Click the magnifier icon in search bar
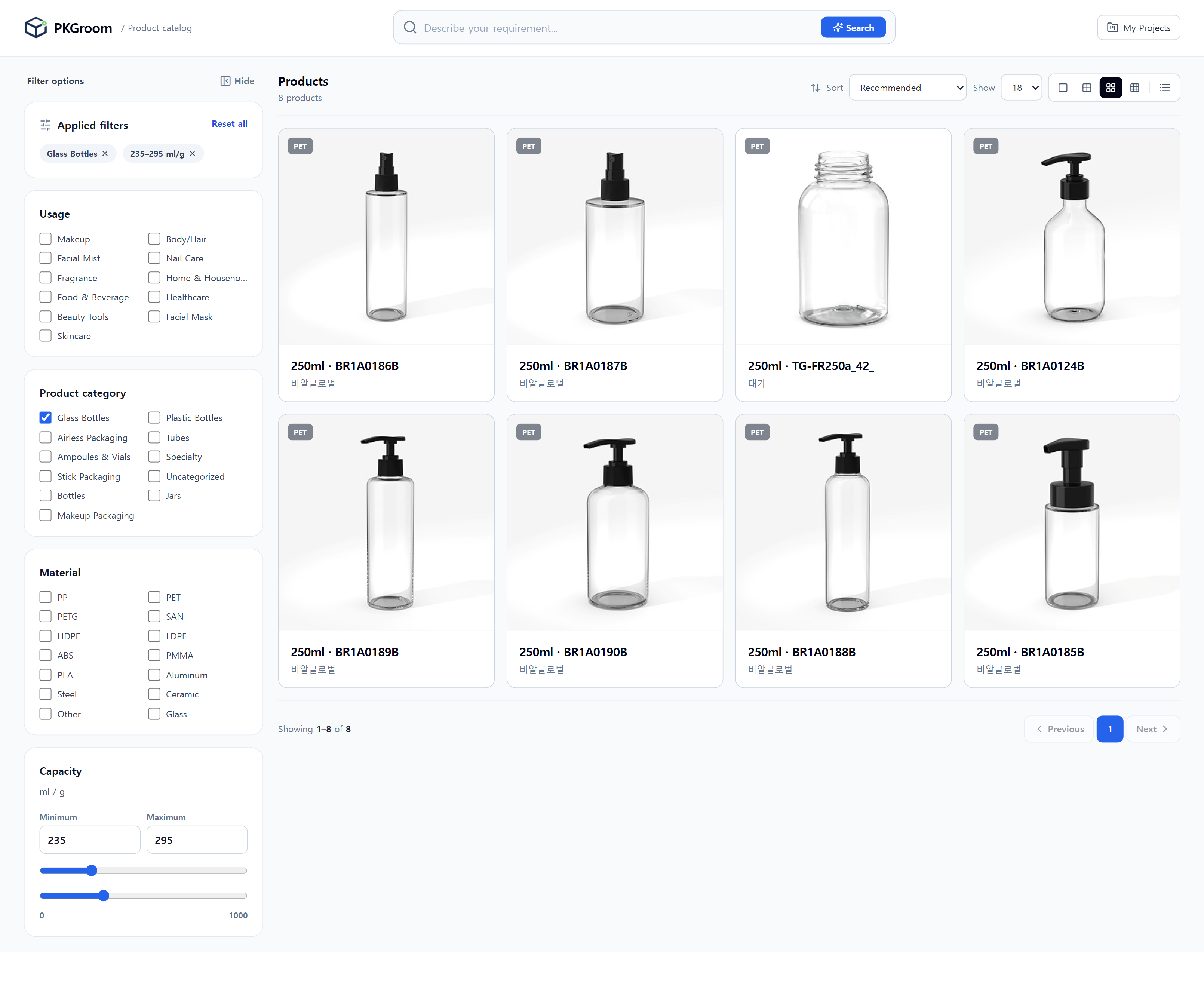The width and height of the screenshot is (1204, 988). (410, 27)
